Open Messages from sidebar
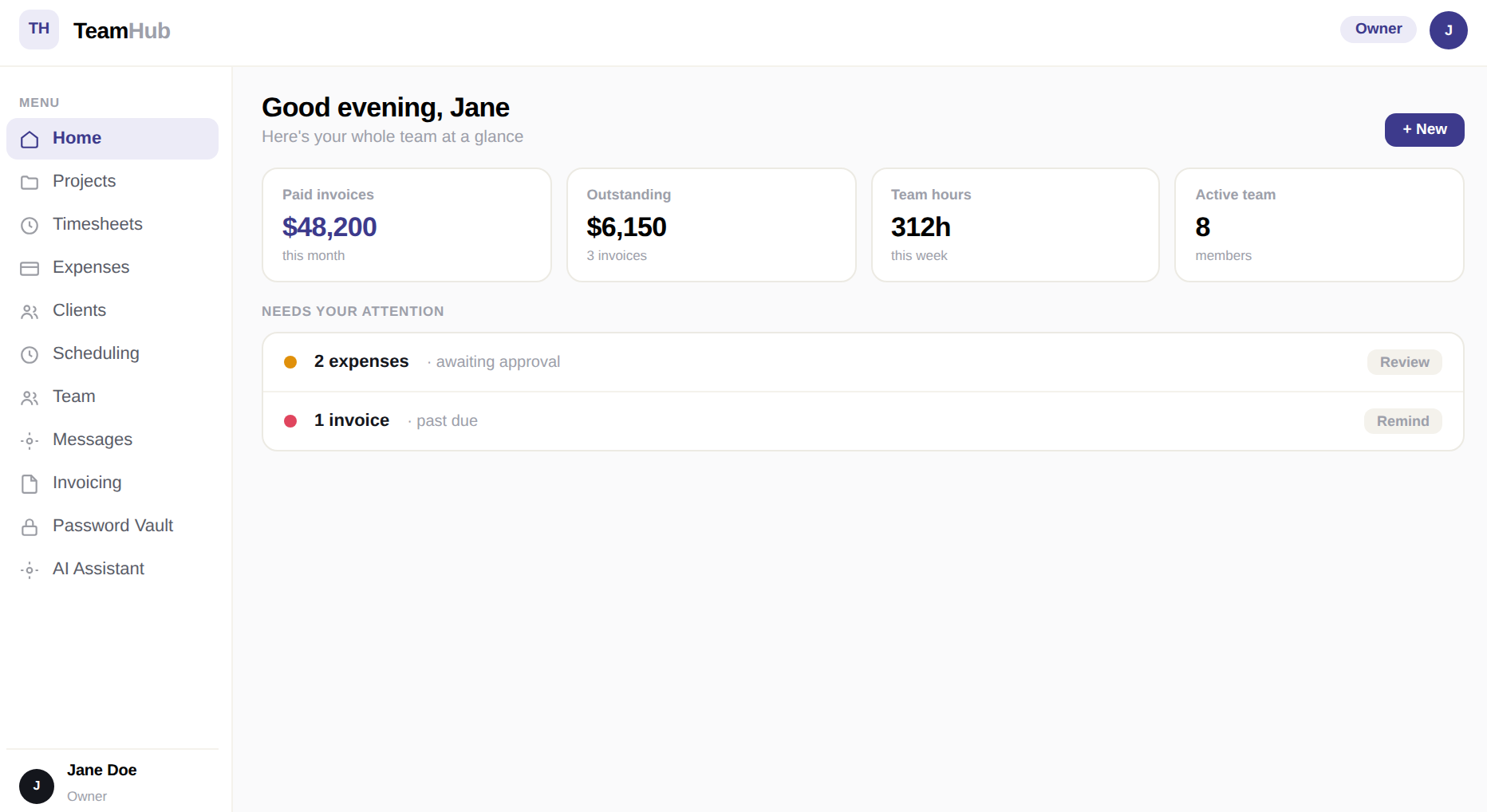The image size is (1487, 812). point(112,440)
